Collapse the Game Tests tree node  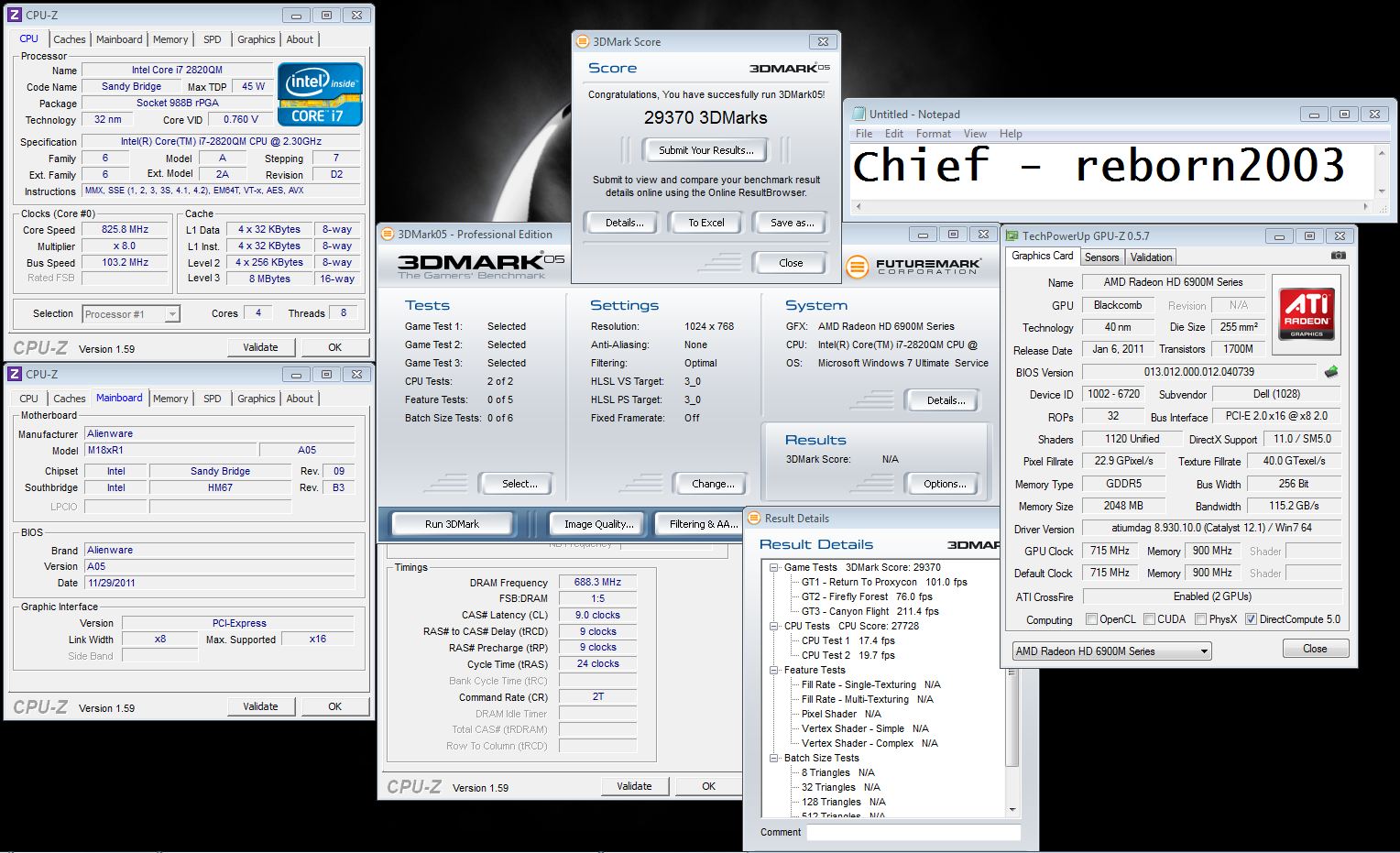click(773, 567)
